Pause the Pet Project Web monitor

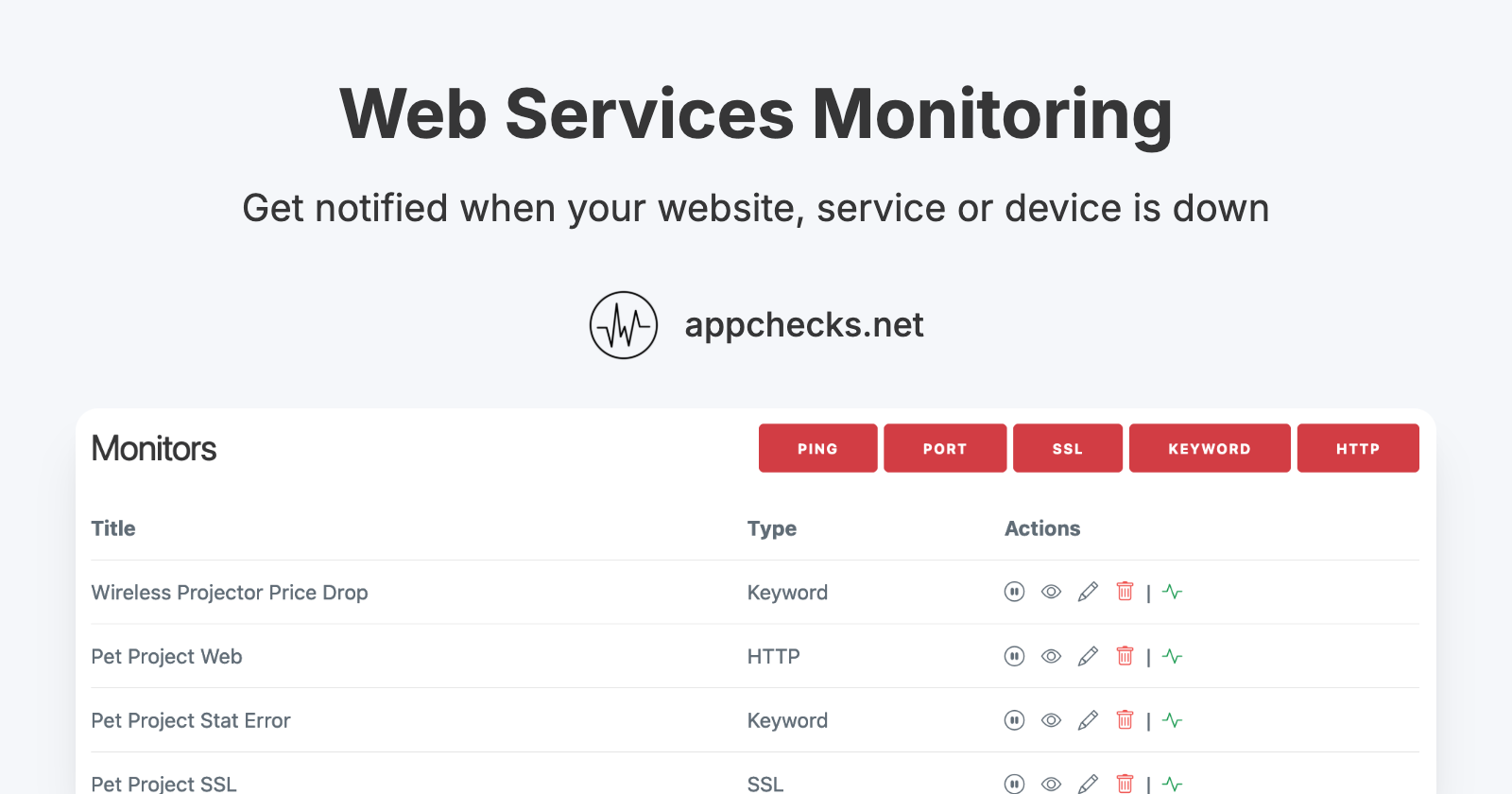pos(1013,655)
